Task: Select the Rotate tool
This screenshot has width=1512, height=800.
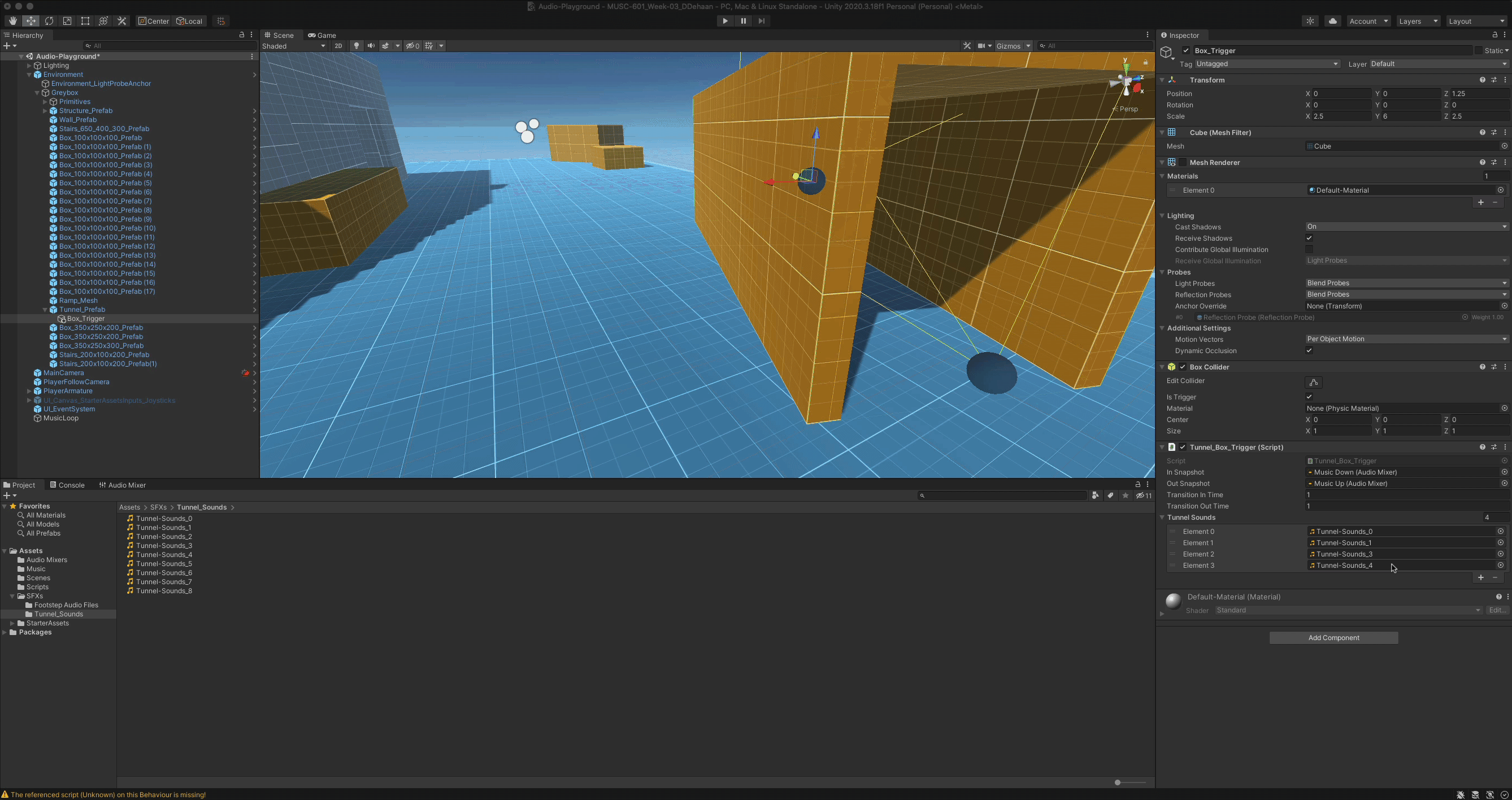Action: point(49,20)
